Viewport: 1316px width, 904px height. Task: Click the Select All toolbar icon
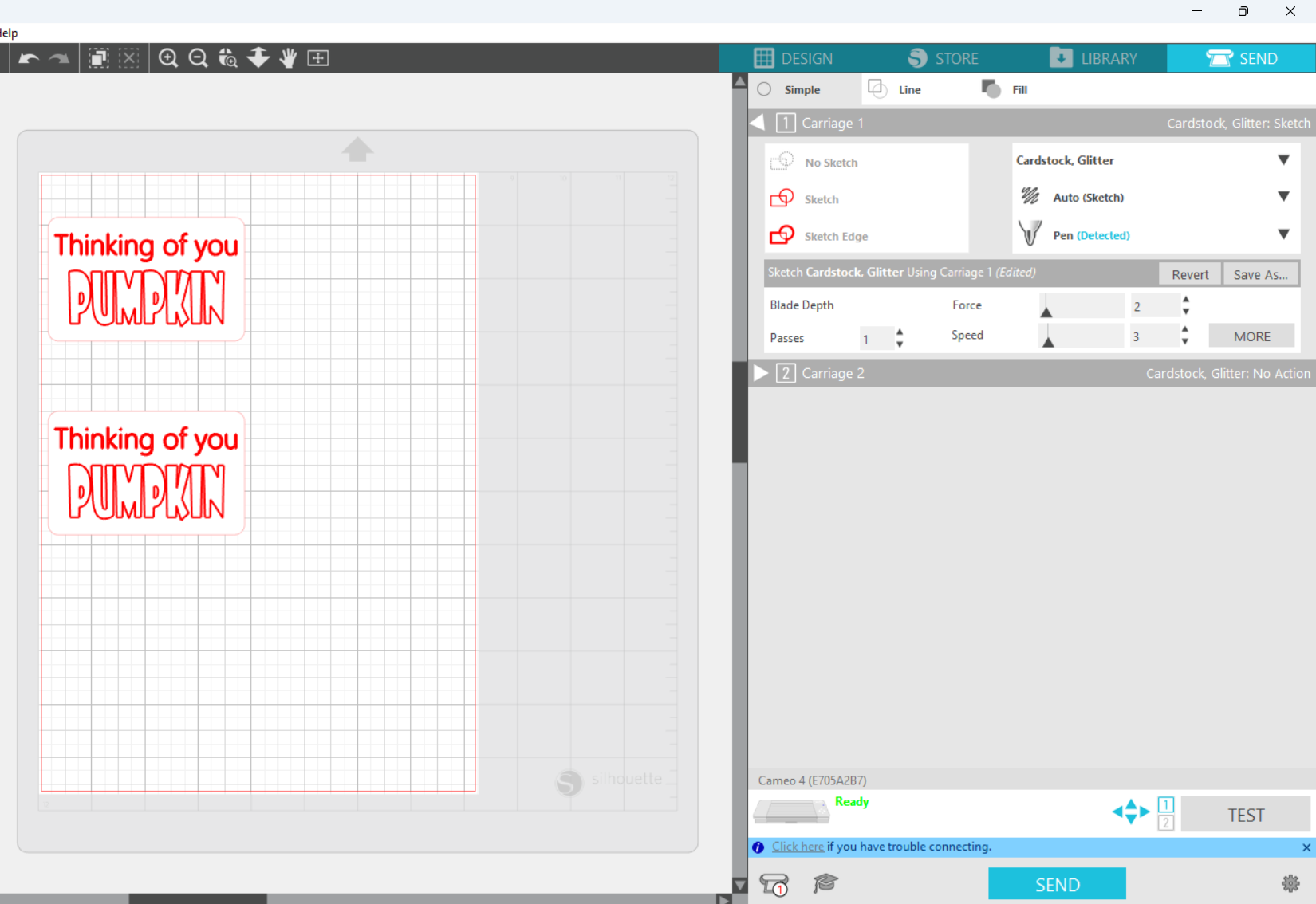(99, 58)
